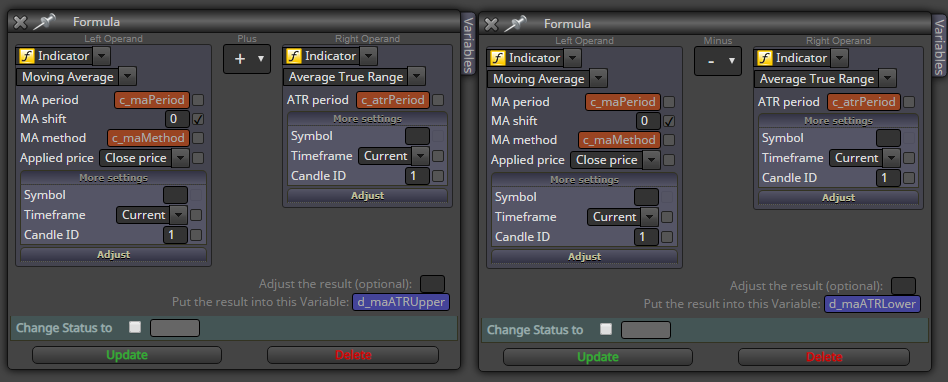
Task: Click Adjust under Average True Range in left window
Action: point(368,195)
